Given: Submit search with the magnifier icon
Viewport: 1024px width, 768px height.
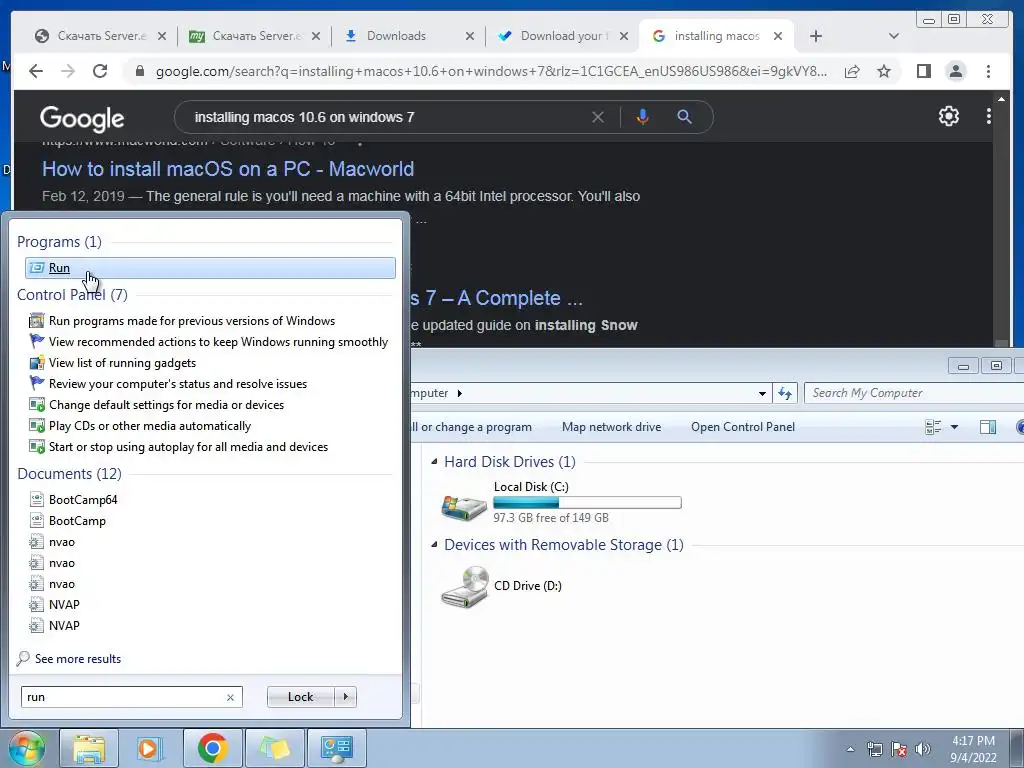Looking at the screenshot, I should tap(684, 117).
